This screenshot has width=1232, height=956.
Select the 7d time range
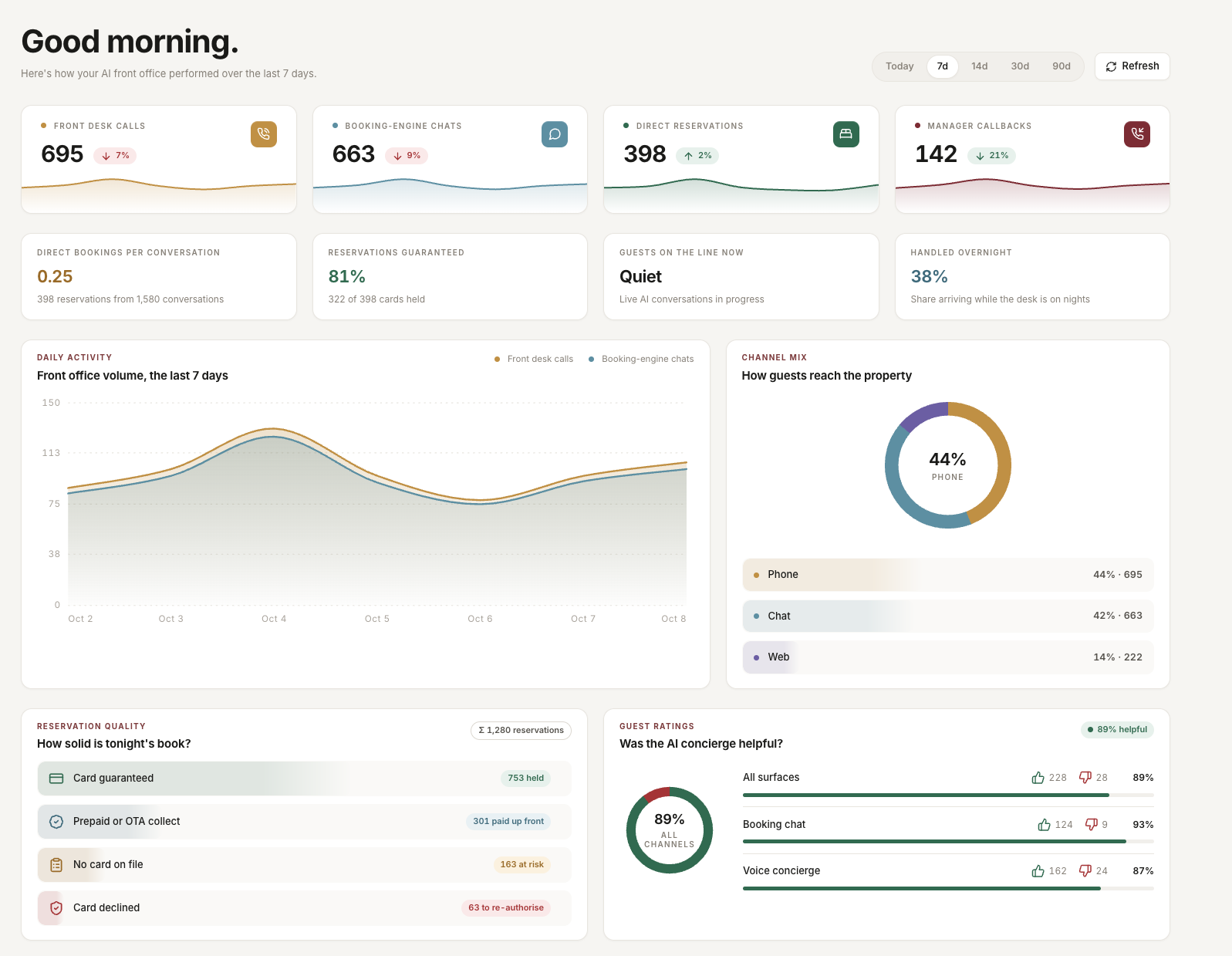point(943,66)
